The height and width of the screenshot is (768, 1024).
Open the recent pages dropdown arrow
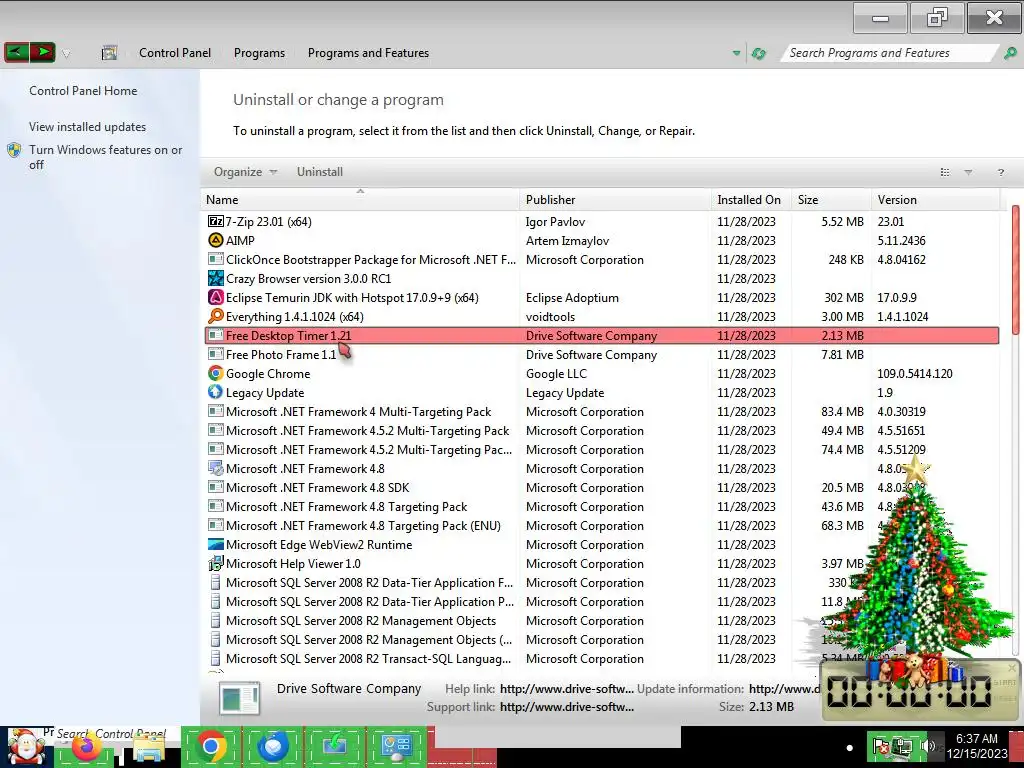(66, 54)
